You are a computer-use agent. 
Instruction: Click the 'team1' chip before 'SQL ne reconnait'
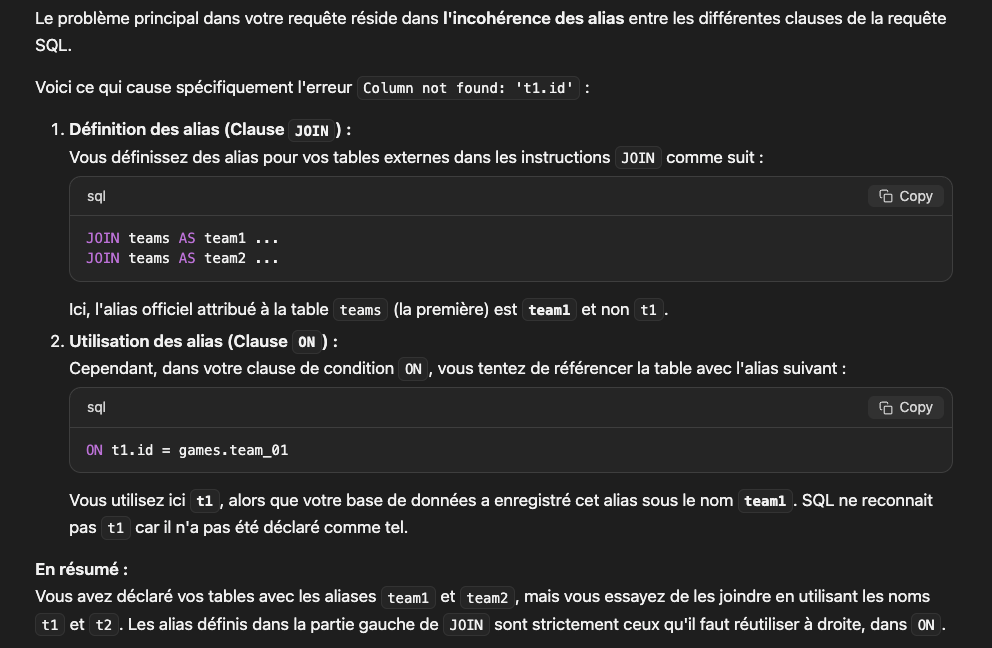click(x=765, y=500)
